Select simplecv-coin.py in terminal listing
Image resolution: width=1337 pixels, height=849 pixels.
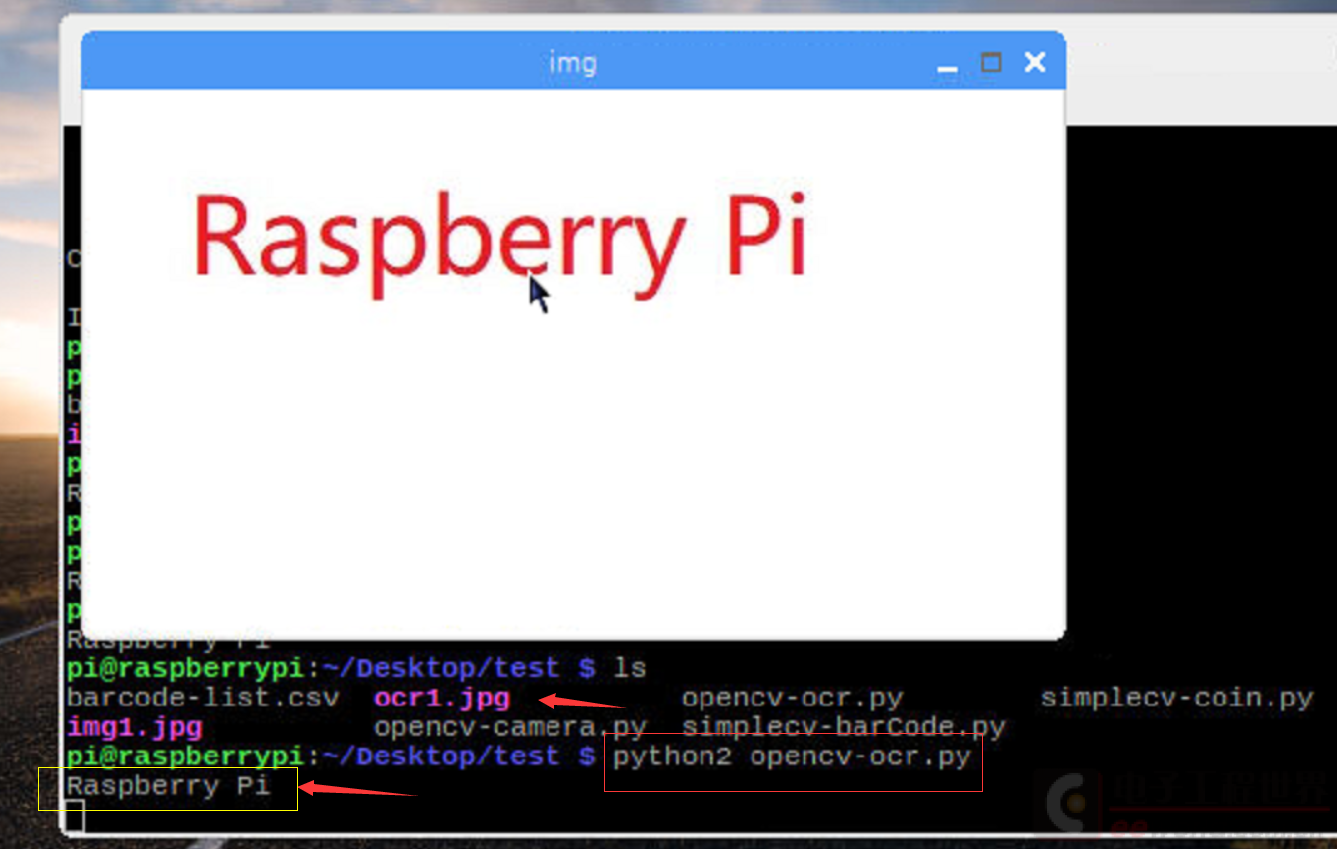point(1176,698)
